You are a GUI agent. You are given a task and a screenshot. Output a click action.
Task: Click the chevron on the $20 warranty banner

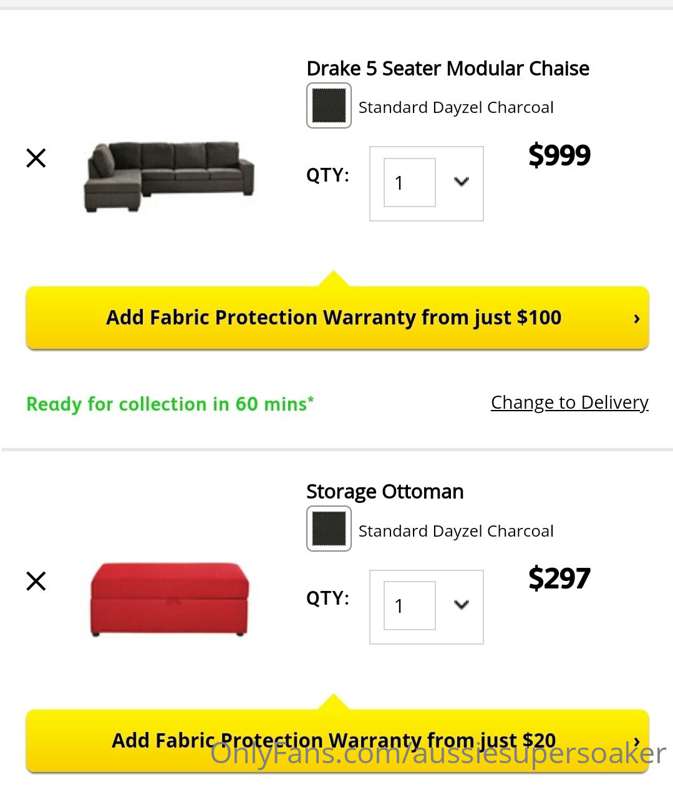(x=636, y=741)
